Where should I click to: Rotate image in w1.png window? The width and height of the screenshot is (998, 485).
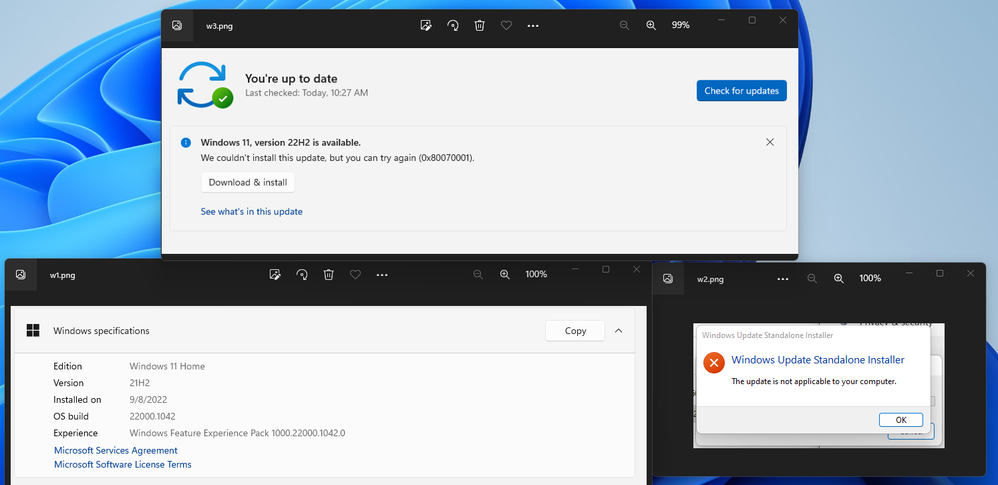click(x=302, y=274)
